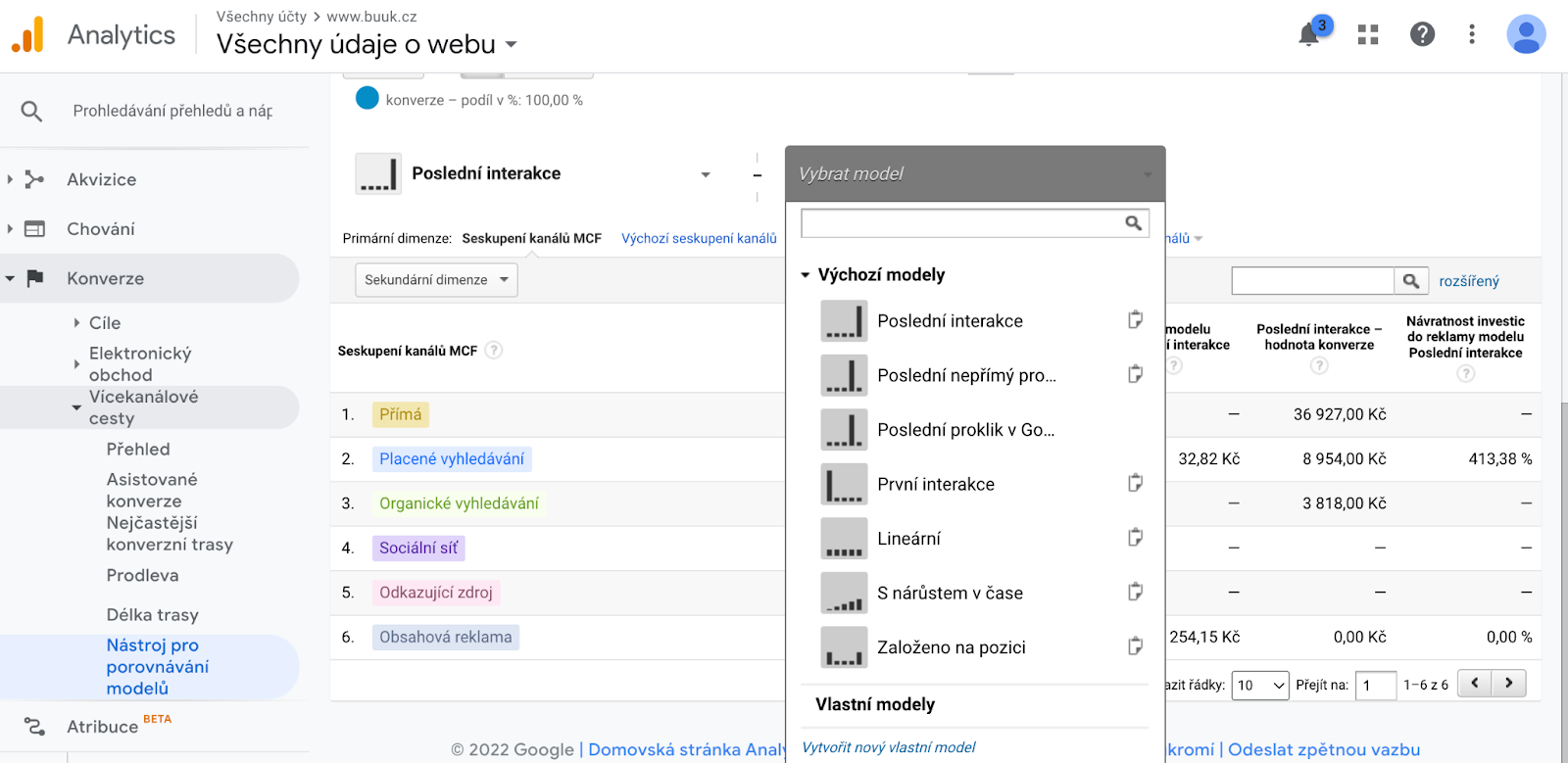Screen dimensions: 1568x763
Task: Open the three-dot options menu
Action: coord(1471,35)
